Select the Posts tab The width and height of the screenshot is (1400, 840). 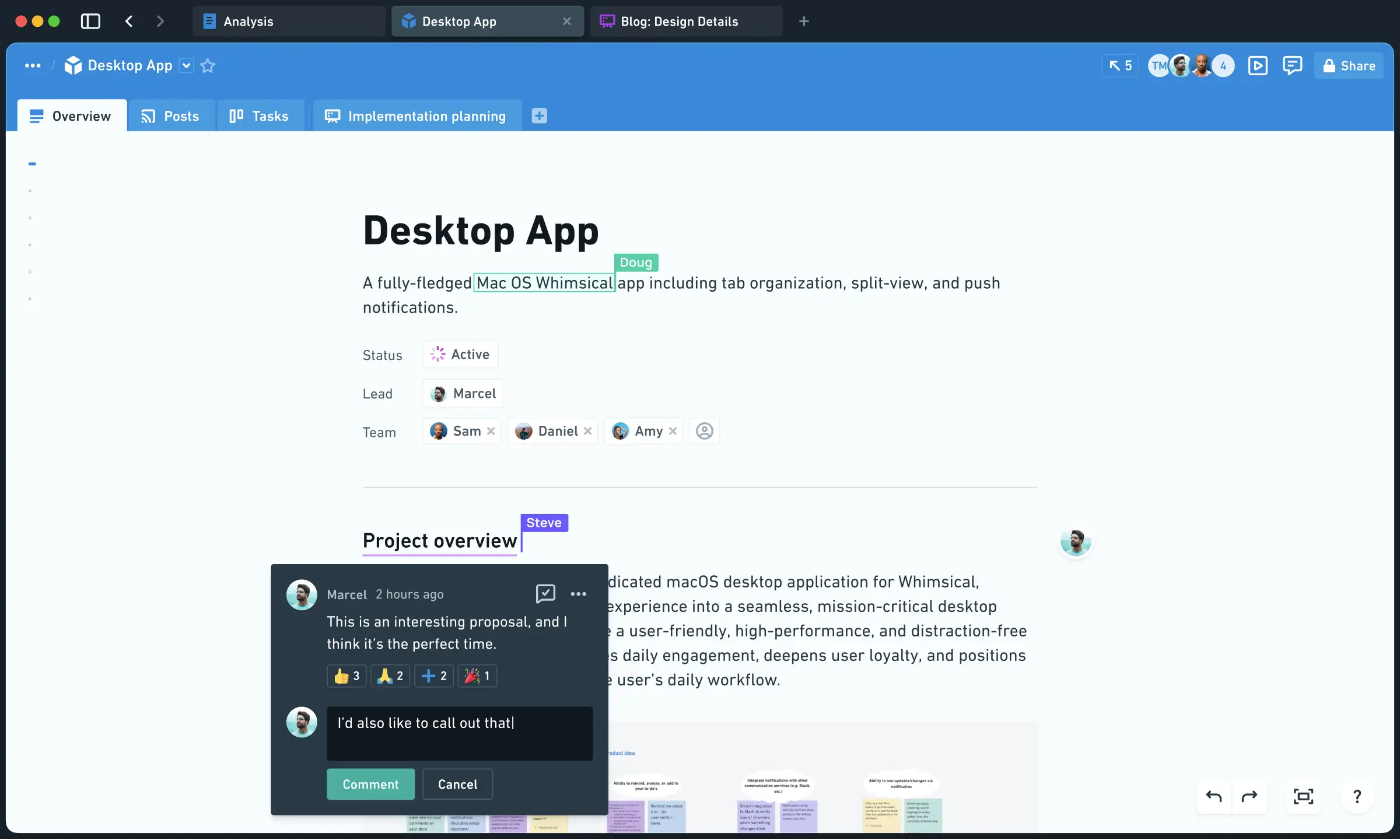coord(171,116)
